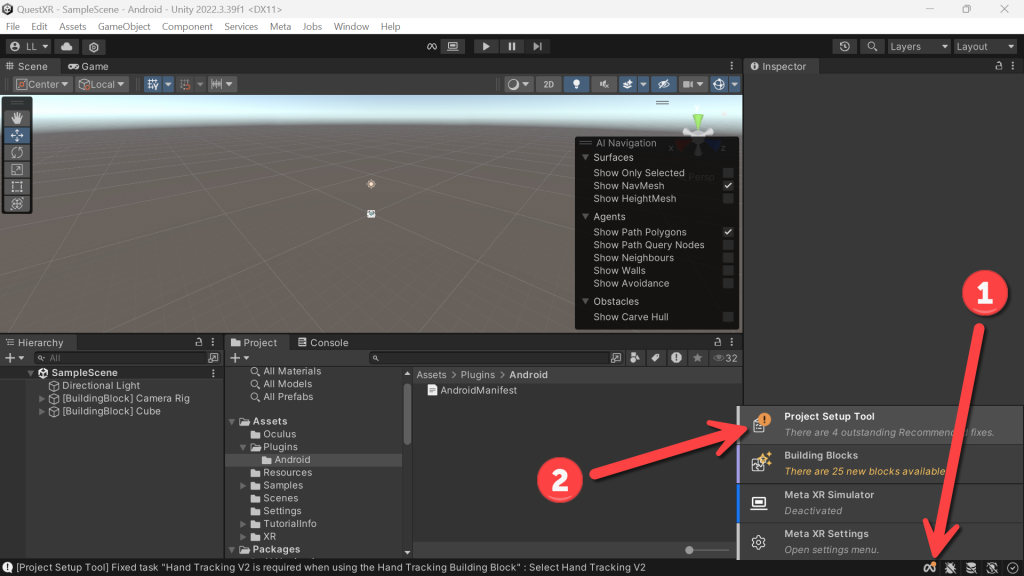Collapse the Obstacles section

pos(585,302)
